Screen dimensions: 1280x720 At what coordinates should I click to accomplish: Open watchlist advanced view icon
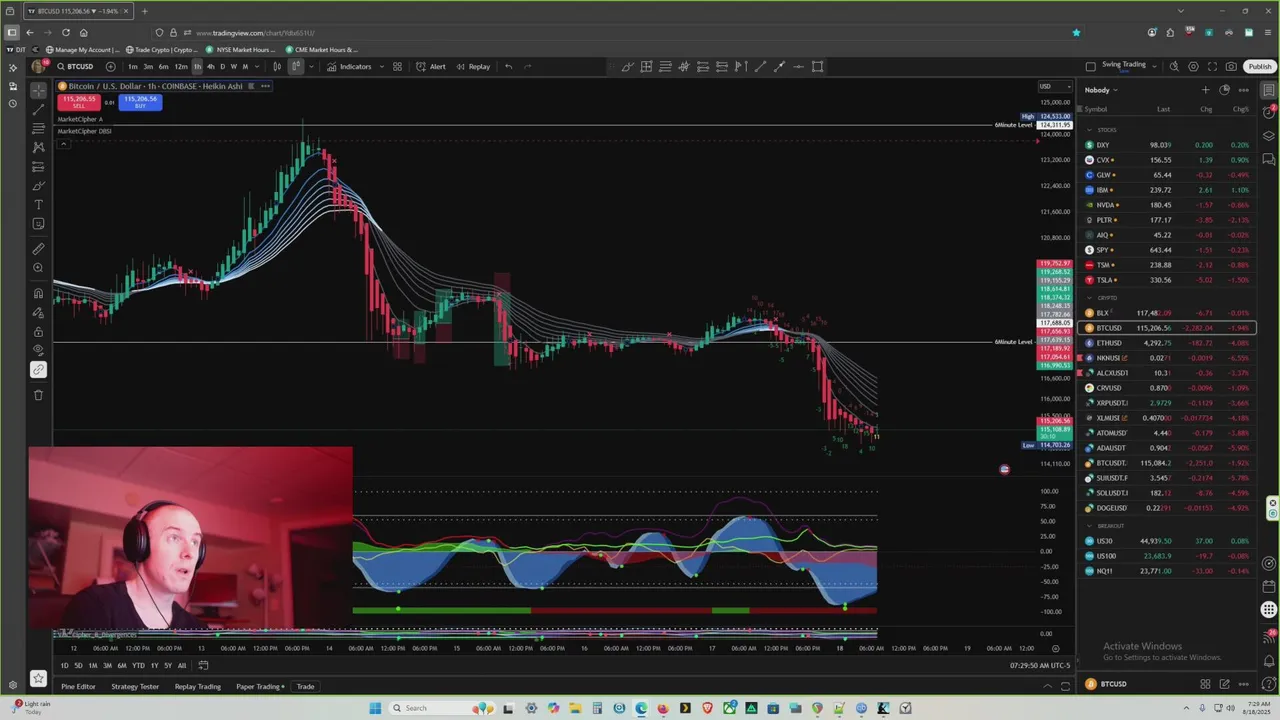click(x=1224, y=90)
